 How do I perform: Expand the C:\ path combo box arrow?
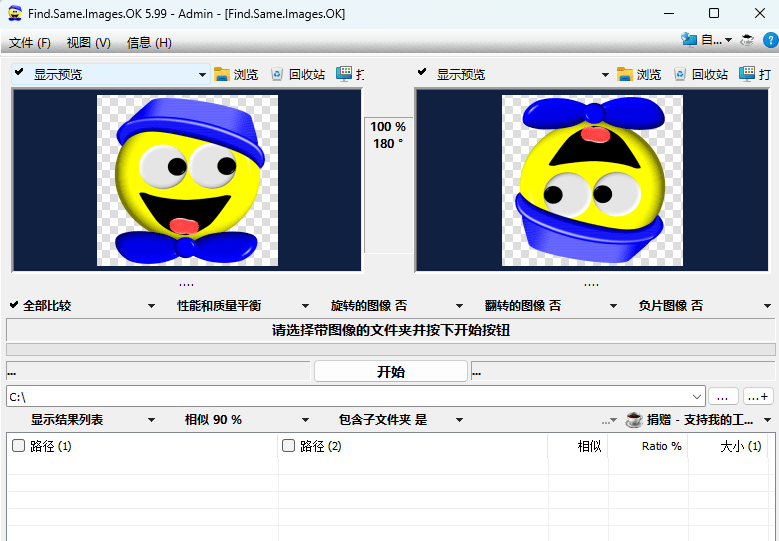pyautogui.click(x=697, y=396)
